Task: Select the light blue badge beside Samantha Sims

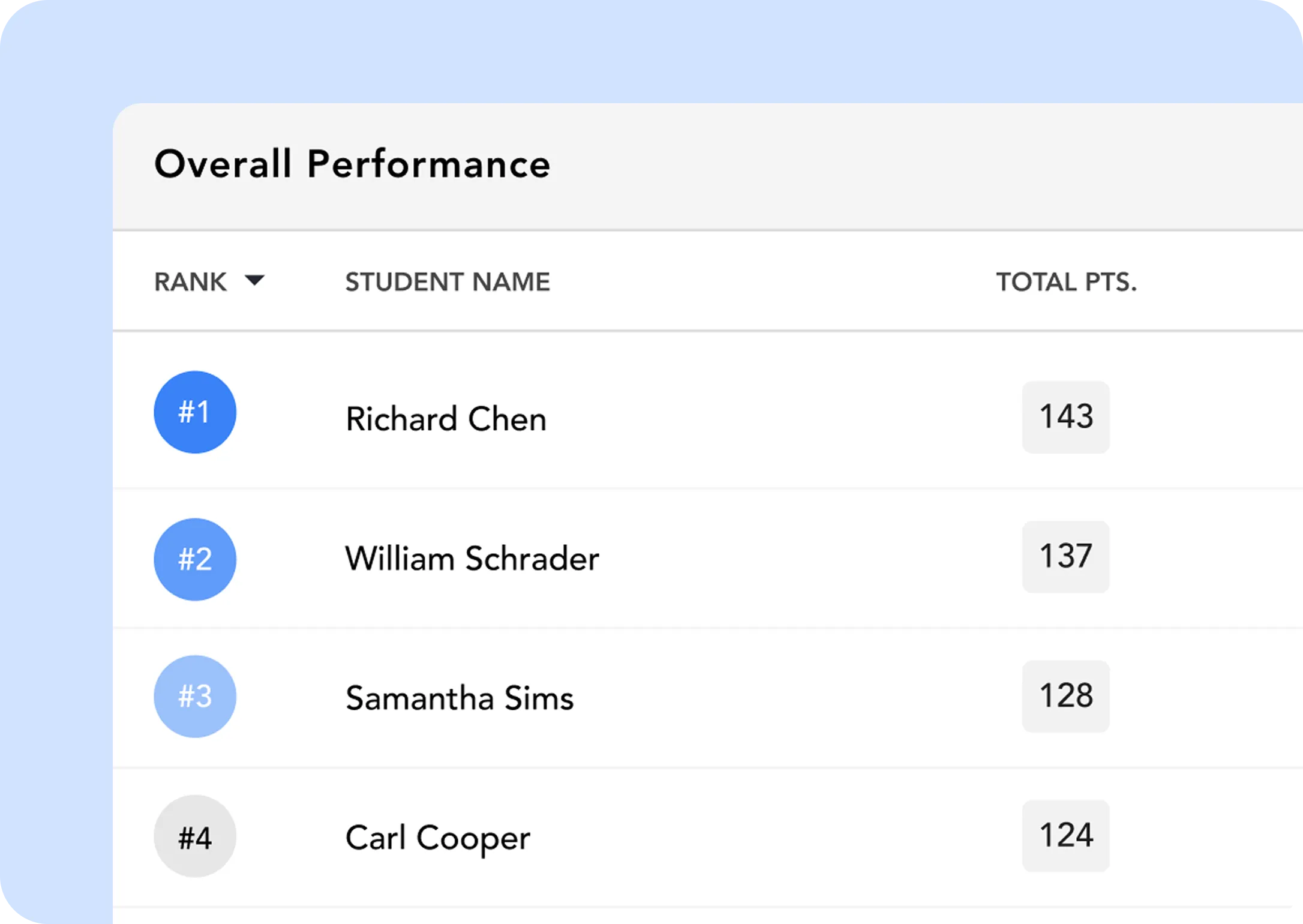Action: [194, 696]
